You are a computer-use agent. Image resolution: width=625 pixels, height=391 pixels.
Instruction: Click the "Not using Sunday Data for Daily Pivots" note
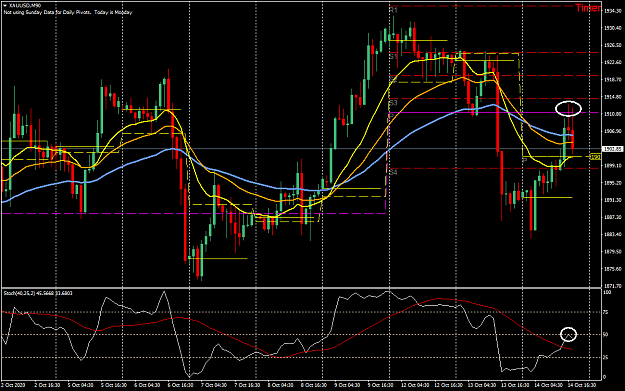pyautogui.click(x=47, y=12)
